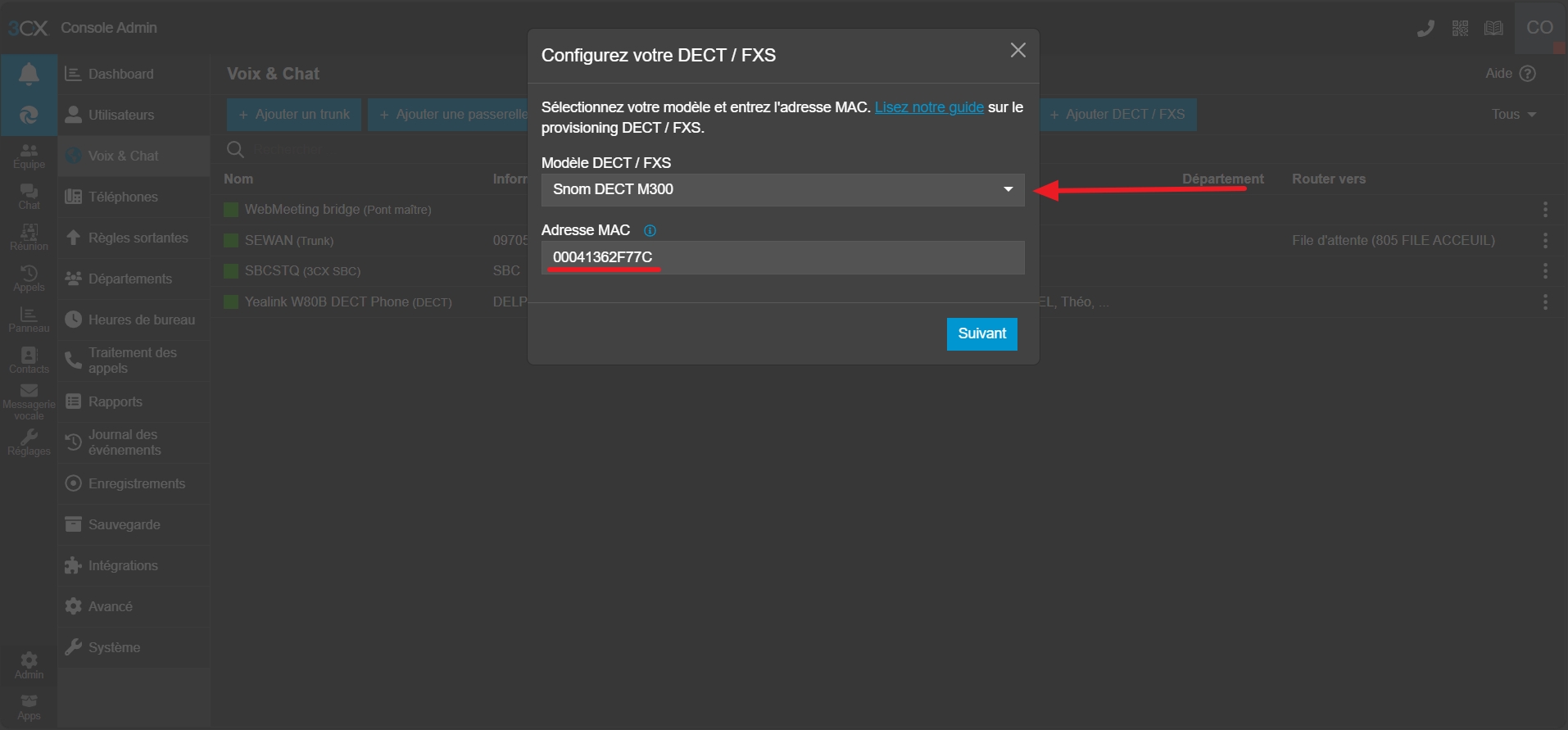Image resolution: width=1568 pixels, height=730 pixels.
Task: Open the Tous filter dropdown
Action: coord(1514,115)
